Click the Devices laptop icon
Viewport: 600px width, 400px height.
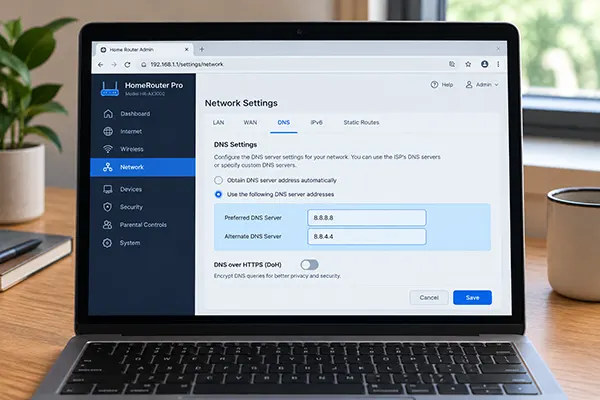click(108, 189)
